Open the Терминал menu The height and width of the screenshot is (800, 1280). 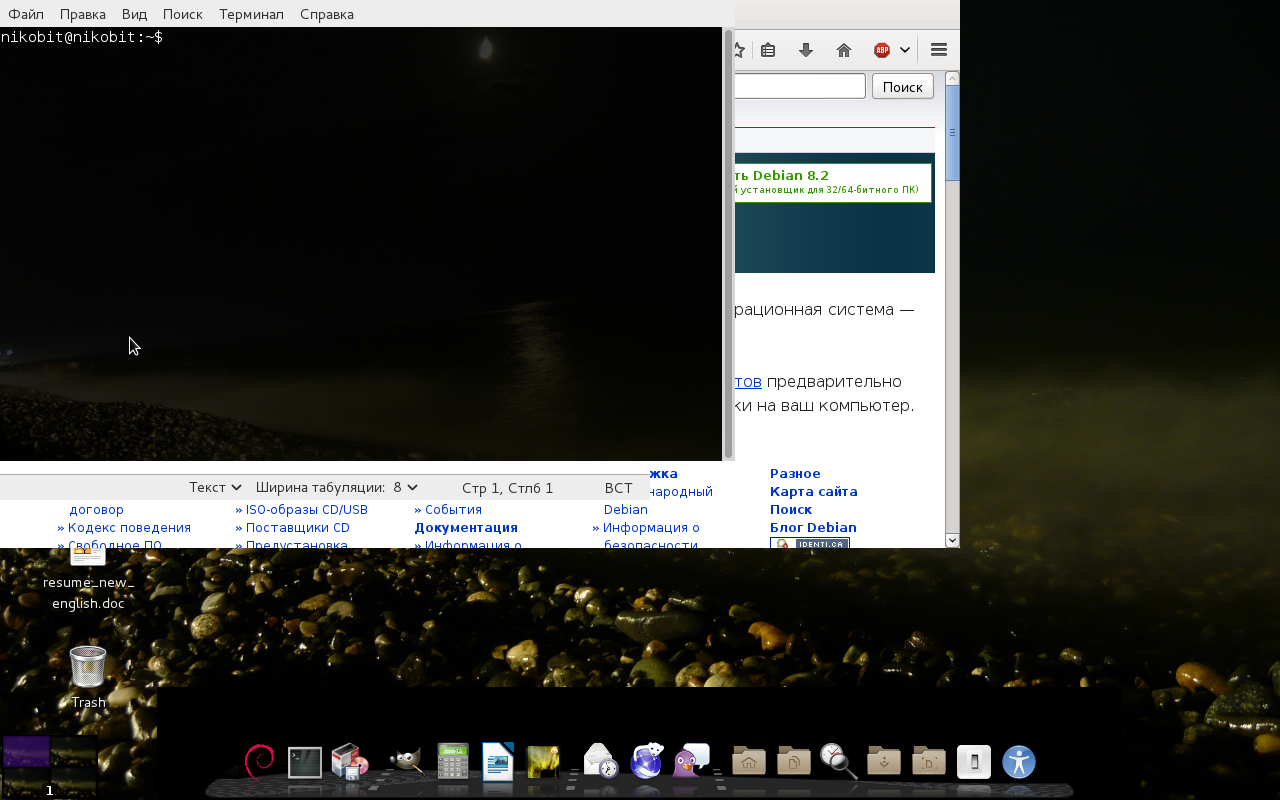(x=251, y=14)
